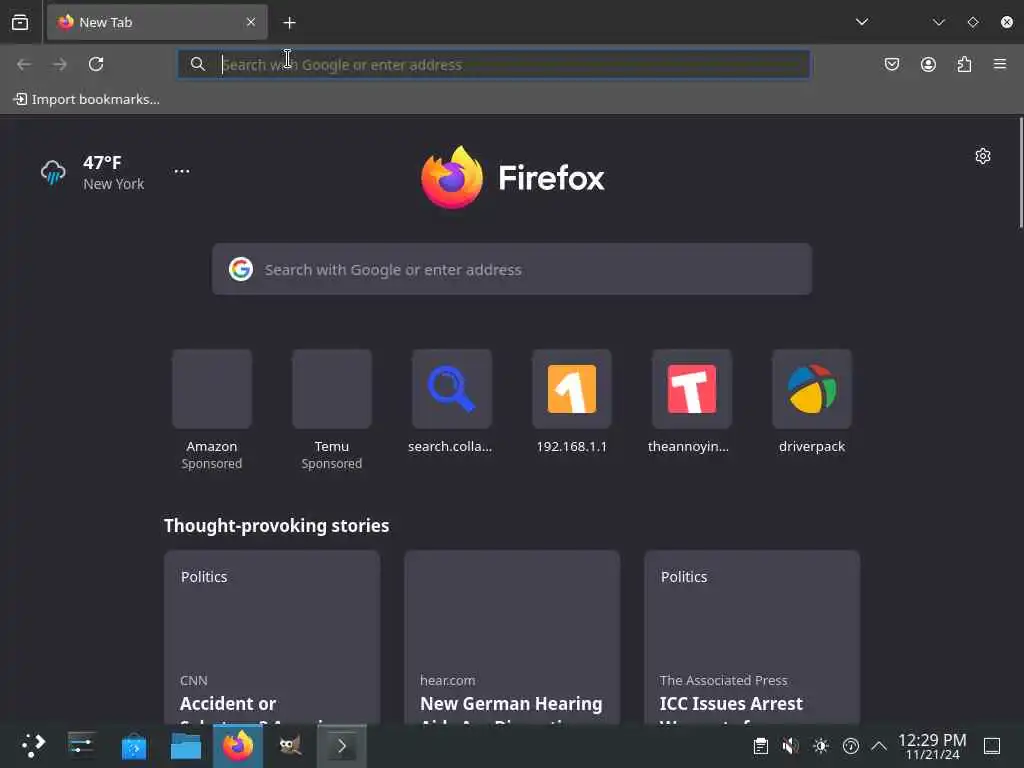Viewport: 1024px width, 768px height.
Task: Open brightness tray icon
Action: point(821,746)
